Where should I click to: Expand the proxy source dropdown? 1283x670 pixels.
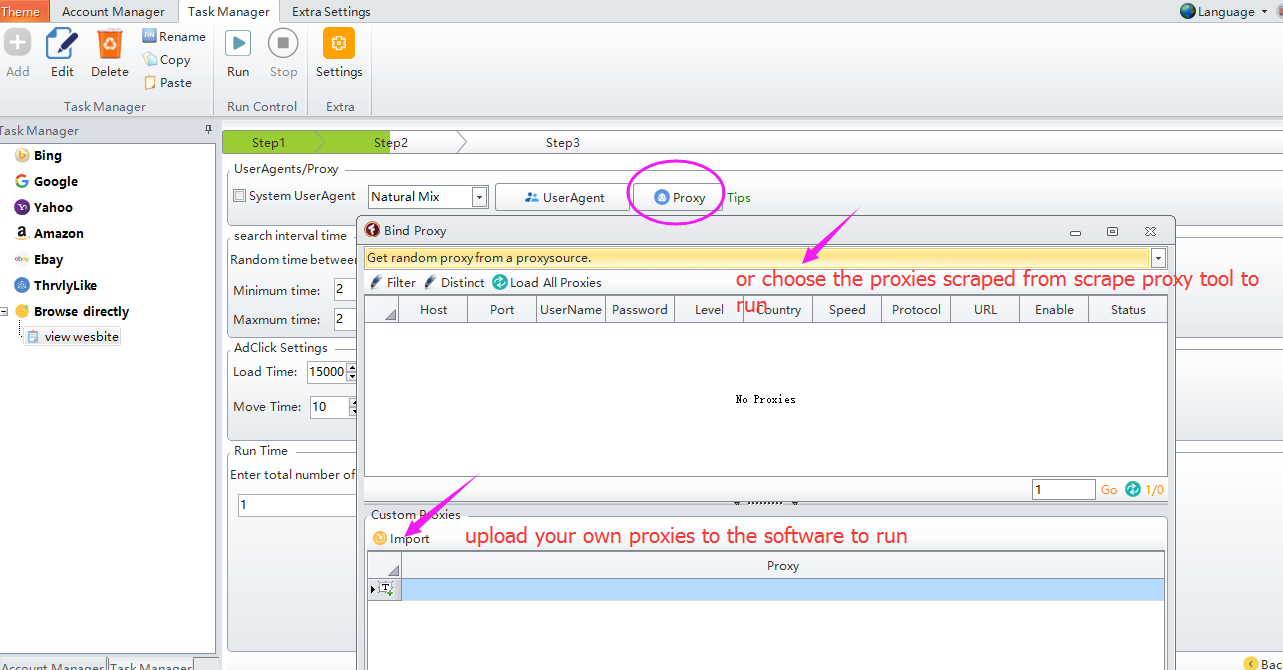pos(1158,258)
